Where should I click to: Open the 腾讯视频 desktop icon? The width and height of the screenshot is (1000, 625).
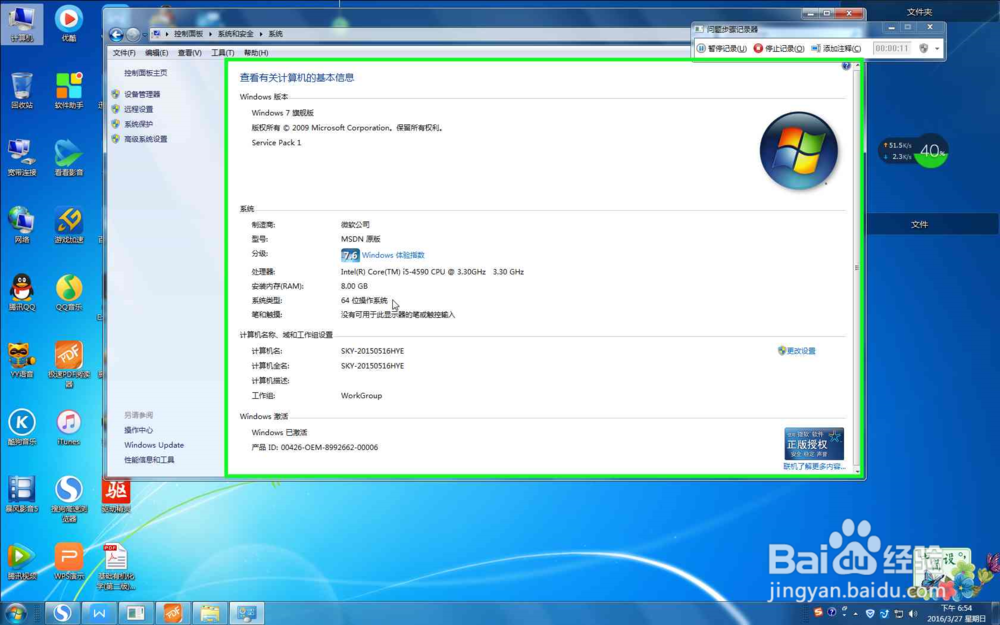[22, 561]
